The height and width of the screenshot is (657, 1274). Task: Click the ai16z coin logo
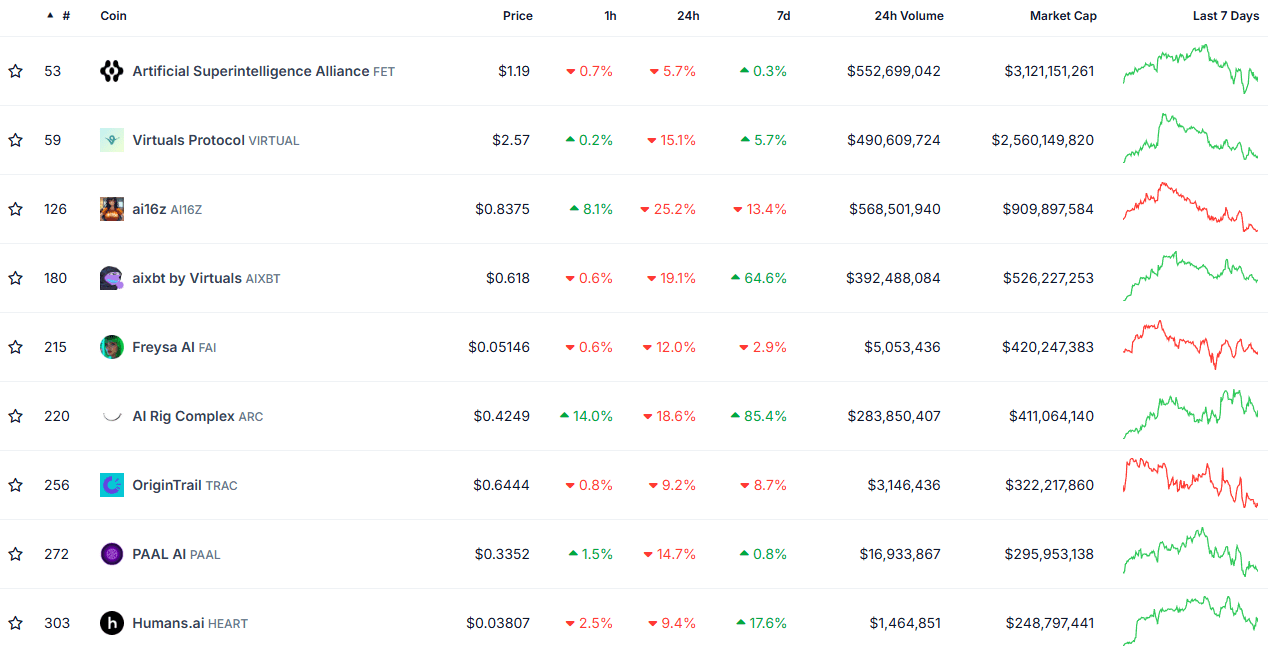tap(112, 209)
